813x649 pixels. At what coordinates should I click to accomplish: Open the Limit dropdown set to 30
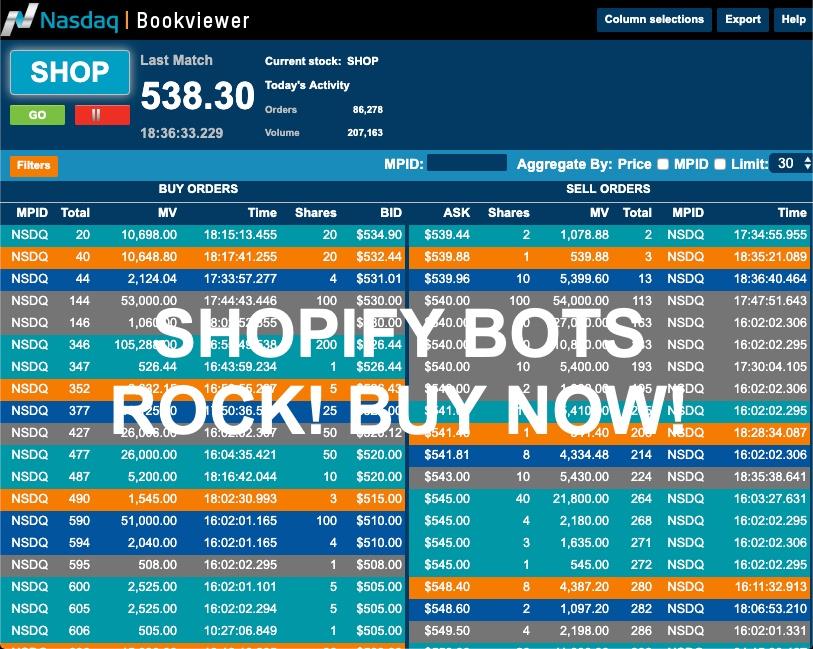click(792, 164)
